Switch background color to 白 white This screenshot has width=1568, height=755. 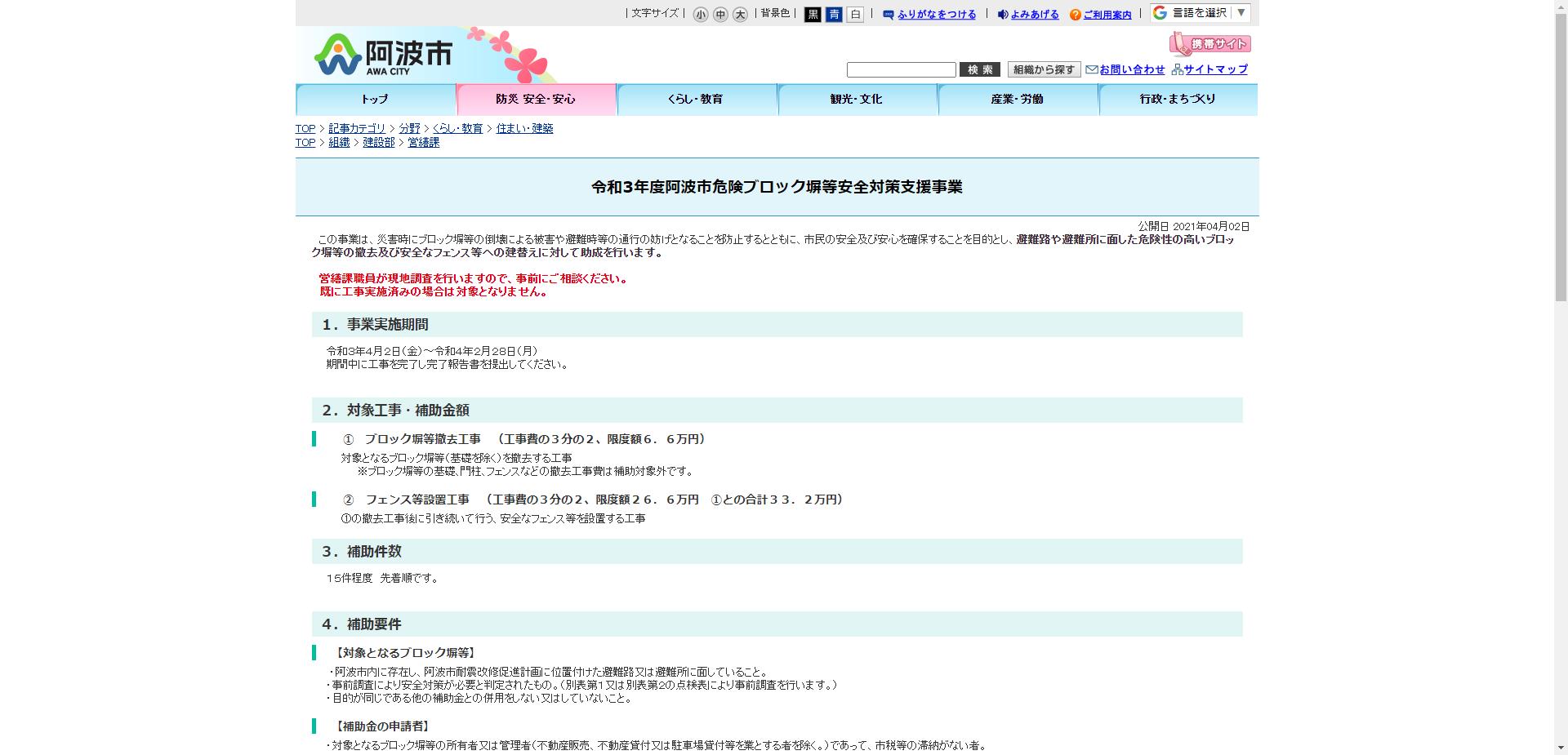[x=854, y=14]
